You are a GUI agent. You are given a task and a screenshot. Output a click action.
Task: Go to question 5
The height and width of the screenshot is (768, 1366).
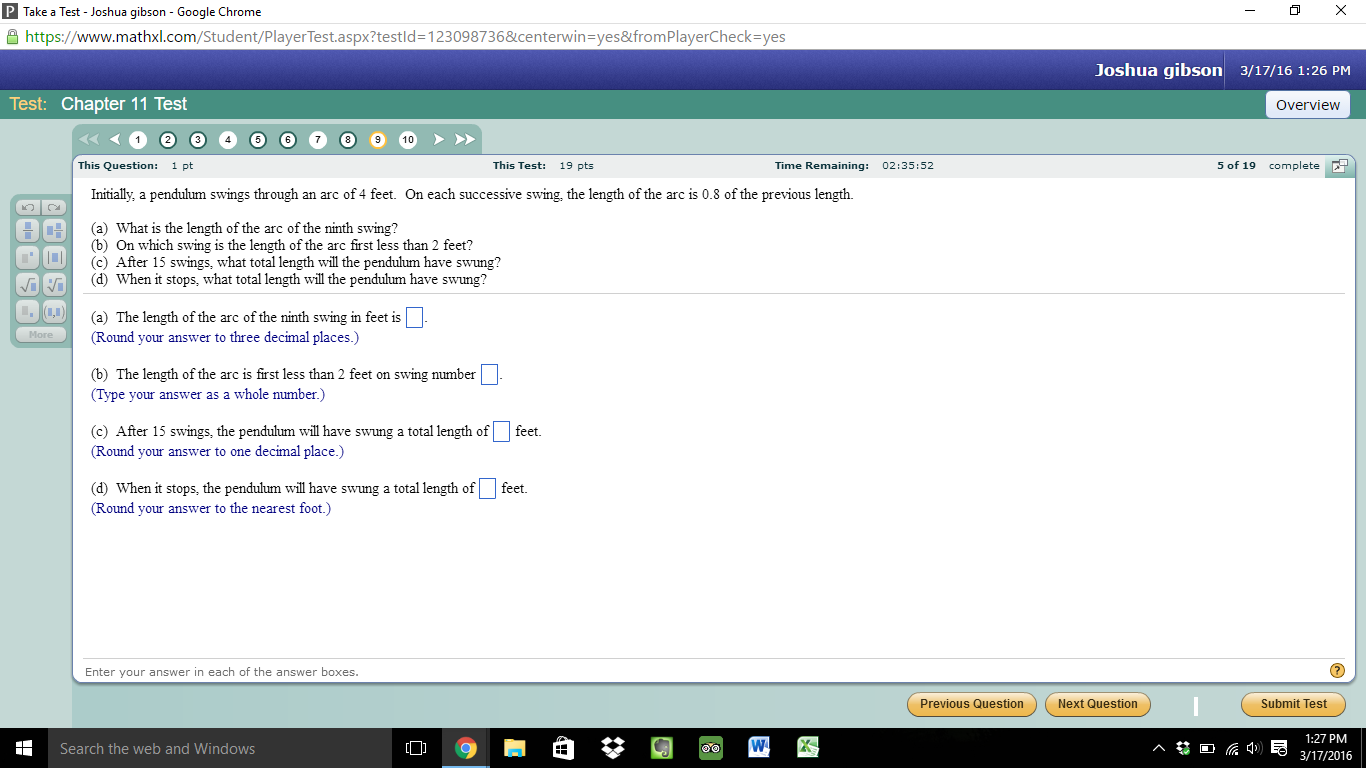pos(258,140)
